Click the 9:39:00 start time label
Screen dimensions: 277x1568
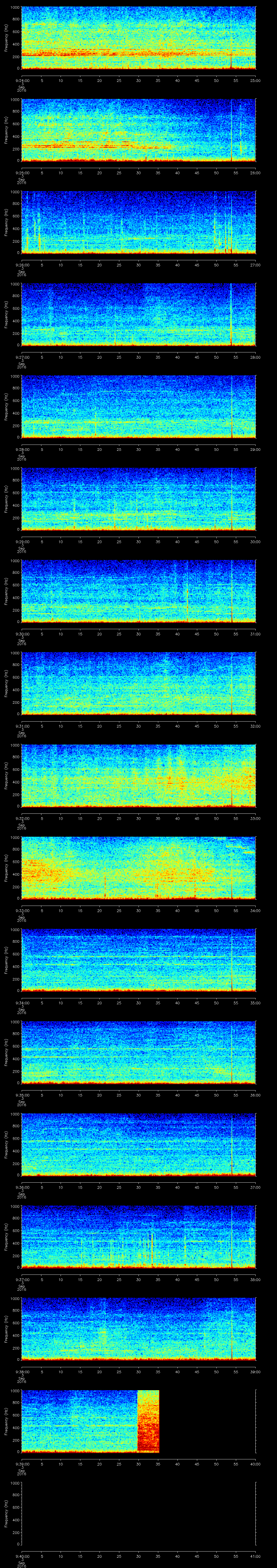coord(22,1464)
